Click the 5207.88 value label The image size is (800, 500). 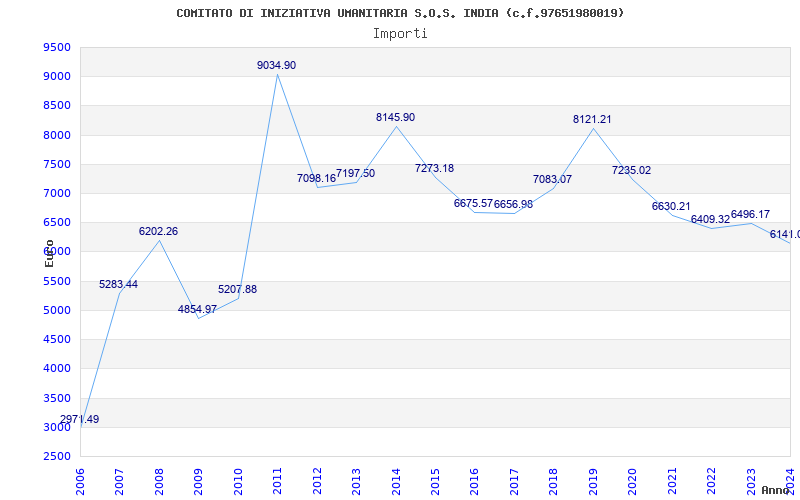click(237, 290)
